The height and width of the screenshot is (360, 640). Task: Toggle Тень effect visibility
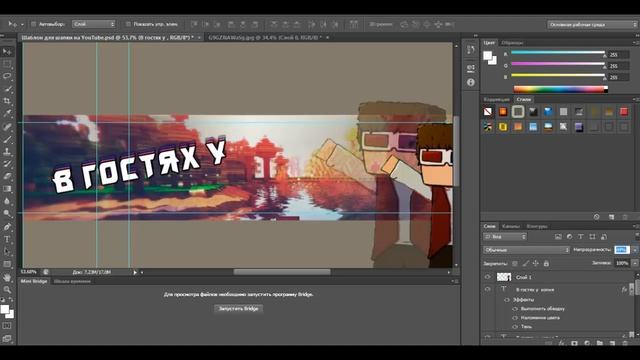pos(515,327)
